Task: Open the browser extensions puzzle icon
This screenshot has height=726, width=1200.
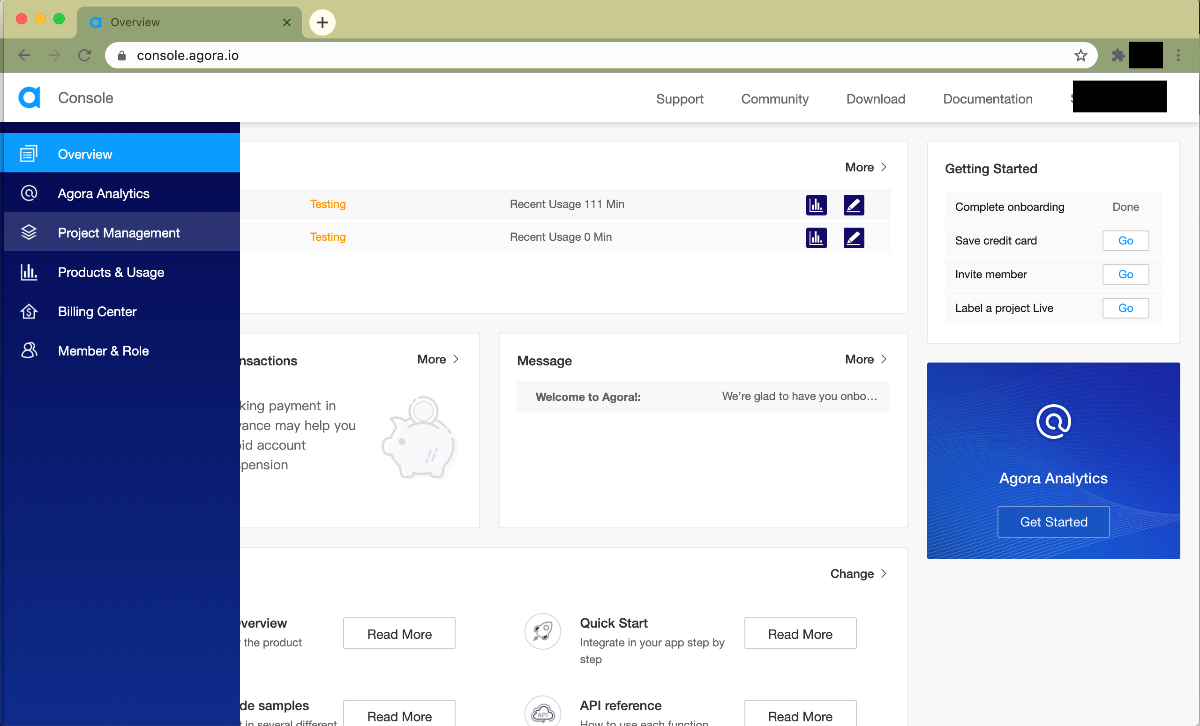Action: pos(1118,55)
